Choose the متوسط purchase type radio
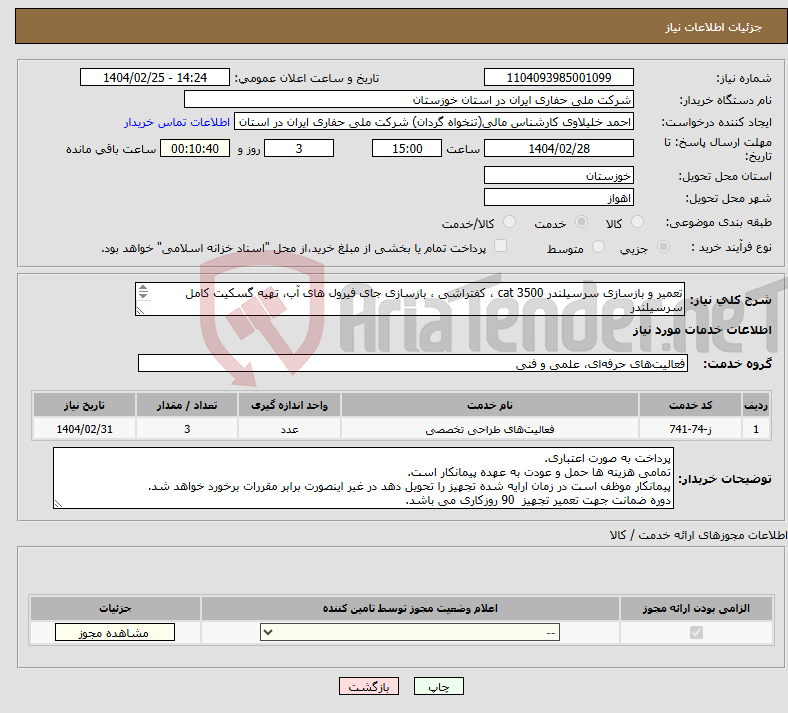Viewport: 788px width, 713px height. (598, 247)
